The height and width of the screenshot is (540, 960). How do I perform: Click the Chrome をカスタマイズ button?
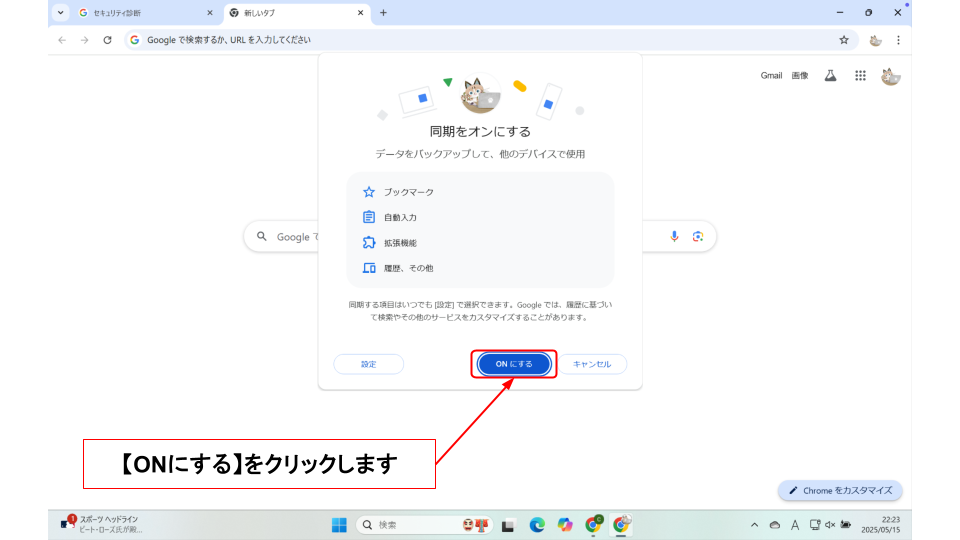click(x=840, y=491)
